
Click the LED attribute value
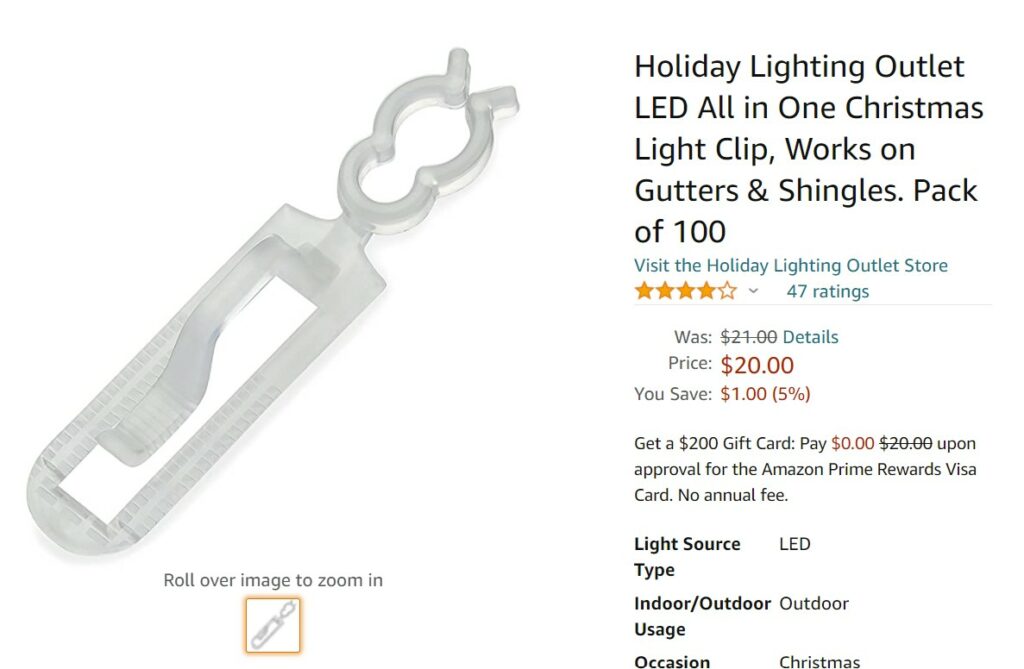click(x=794, y=544)
